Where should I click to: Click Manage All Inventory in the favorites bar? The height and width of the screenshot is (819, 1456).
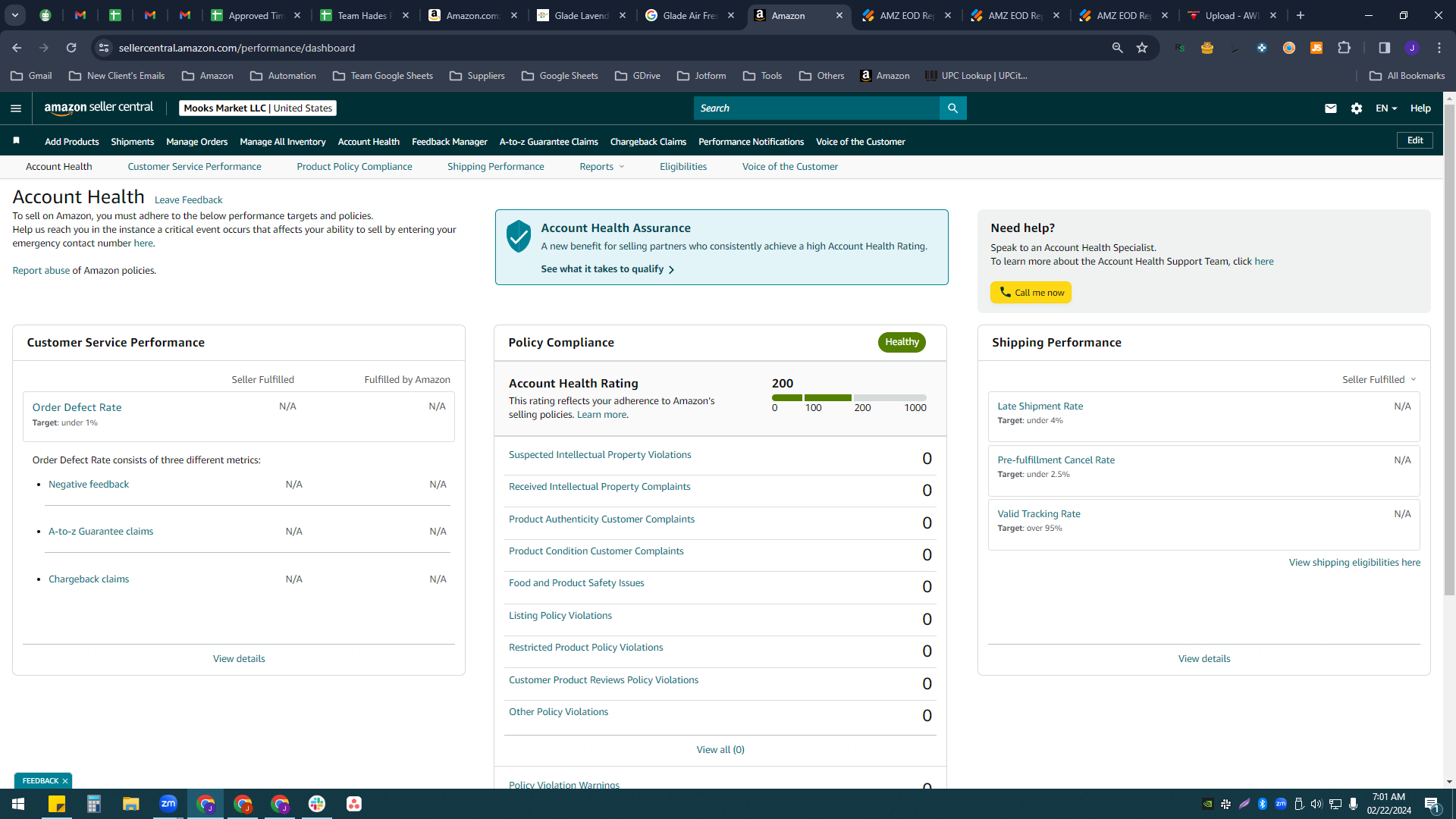pos(283,142)
